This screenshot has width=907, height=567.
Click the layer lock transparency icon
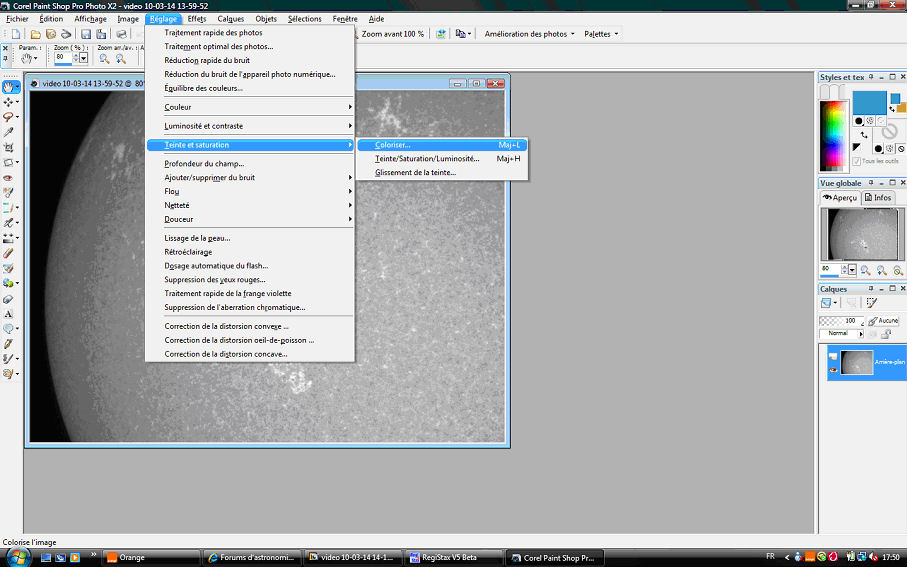(886, 334)
